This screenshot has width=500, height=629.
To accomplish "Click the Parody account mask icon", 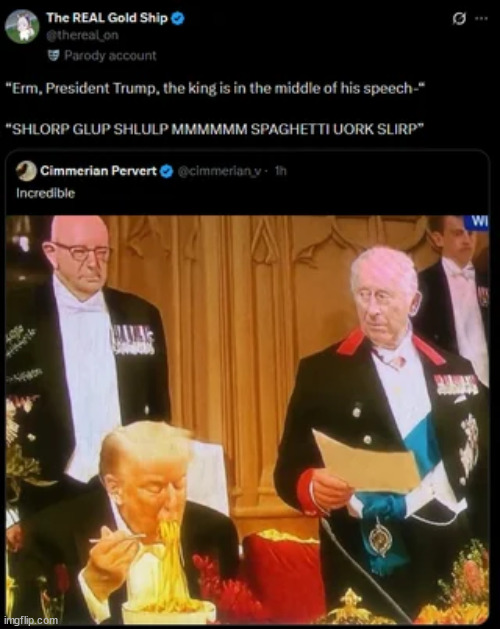I will point(53,55).
